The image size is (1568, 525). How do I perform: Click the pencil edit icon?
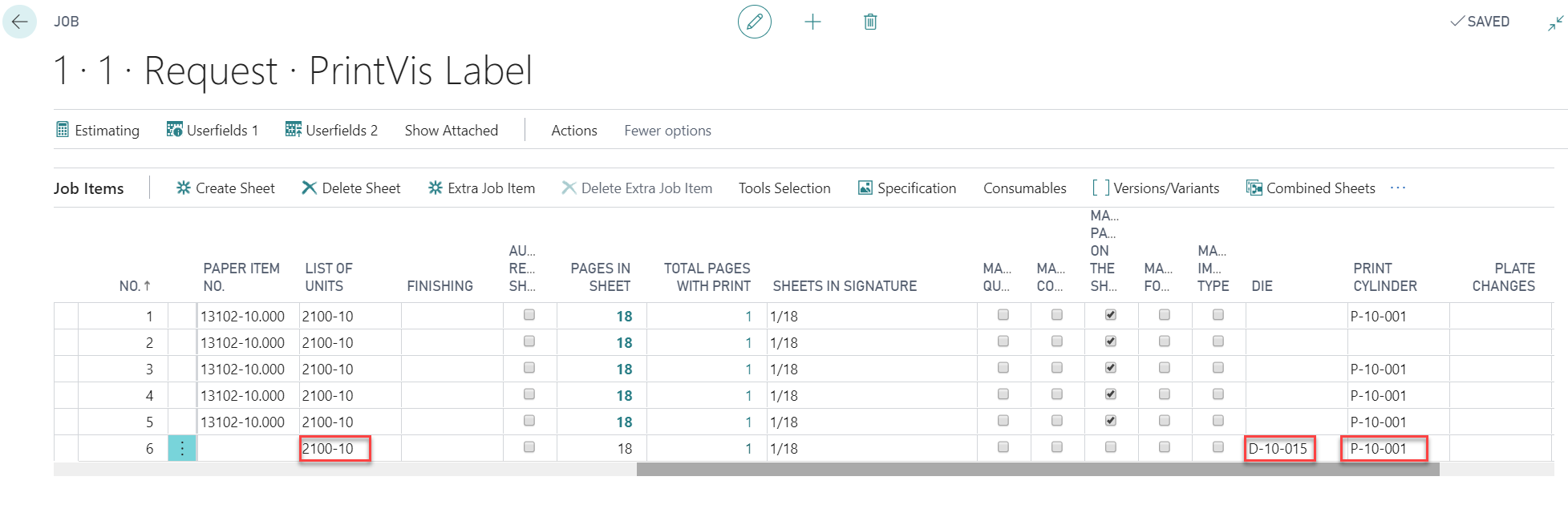(754, 22)
